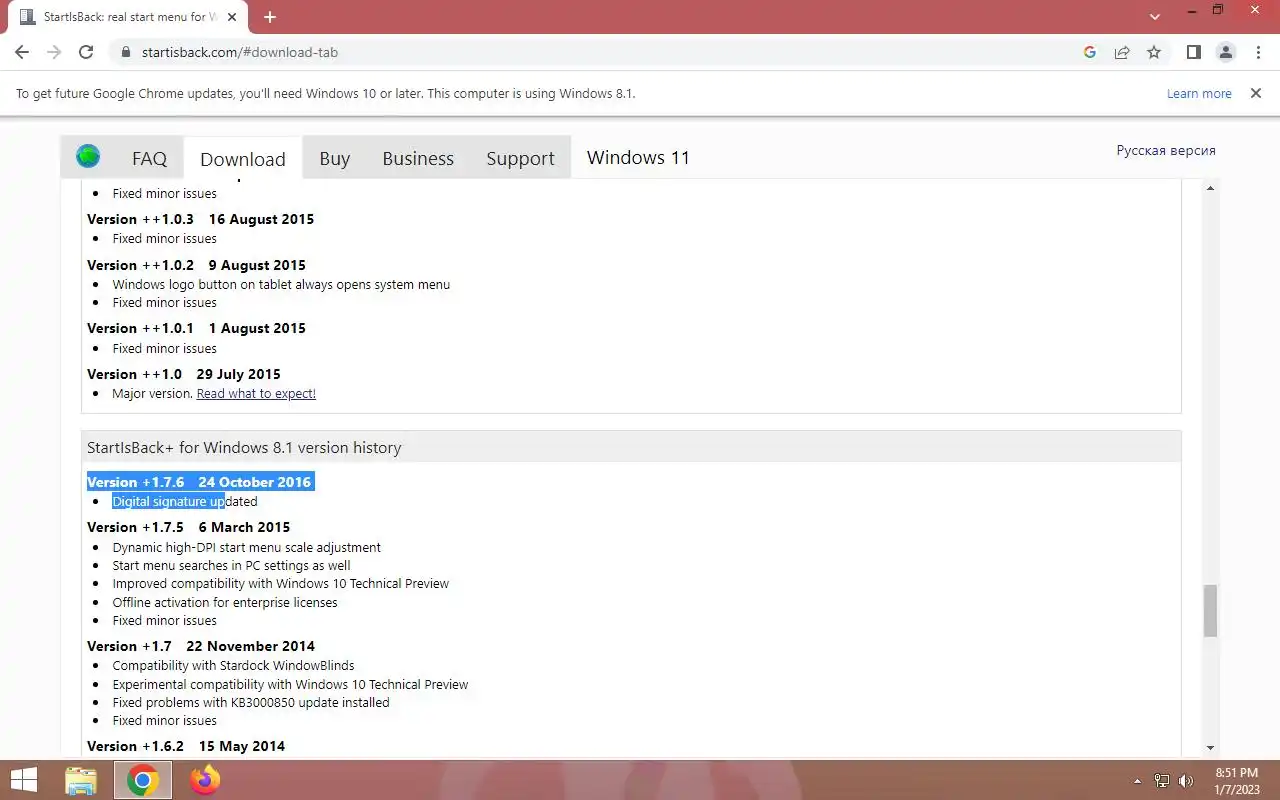Share this page via share icon
1280x800 pixels.
1122,52
